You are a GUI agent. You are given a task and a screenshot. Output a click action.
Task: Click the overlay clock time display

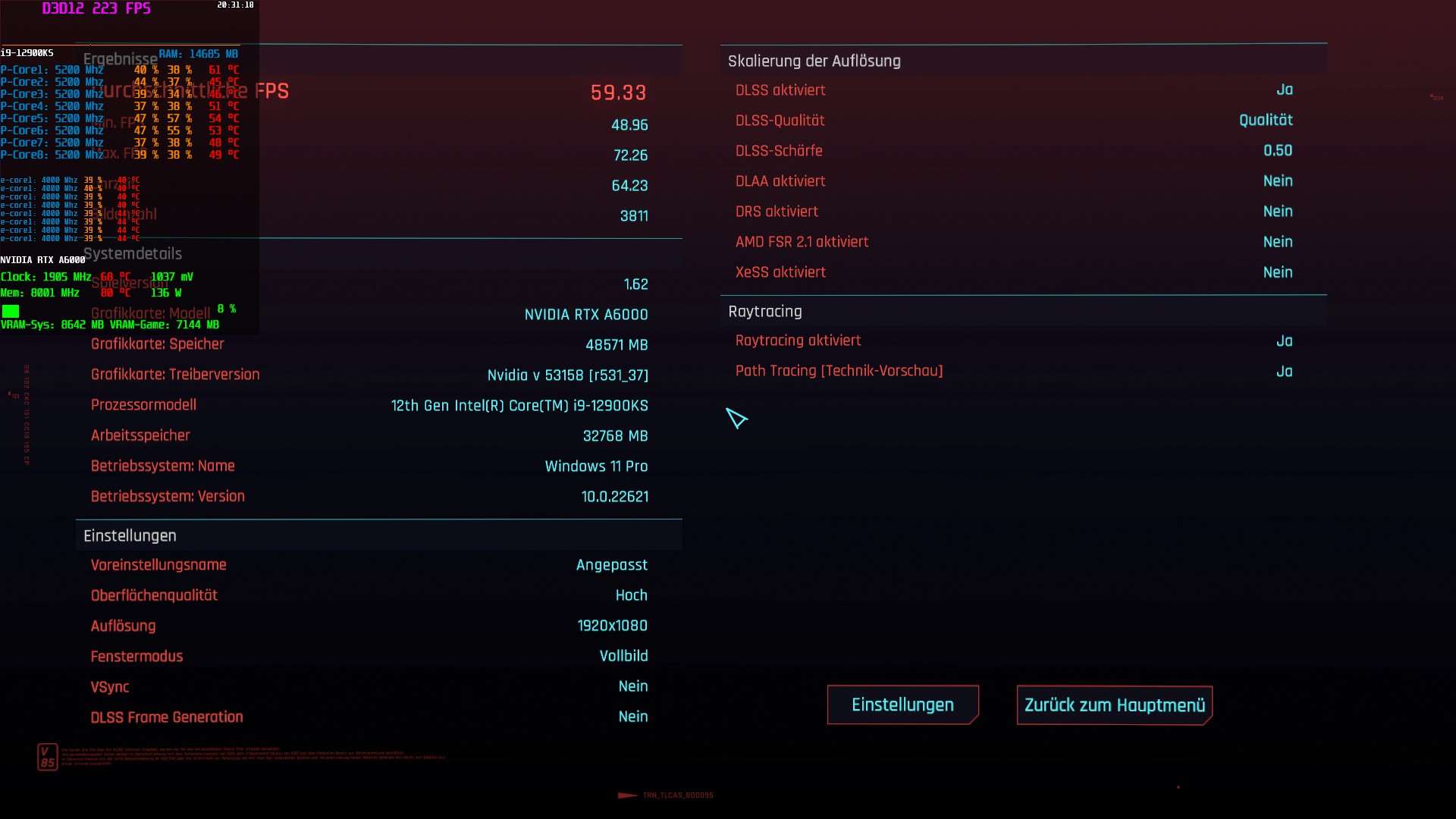pos(235,5)
